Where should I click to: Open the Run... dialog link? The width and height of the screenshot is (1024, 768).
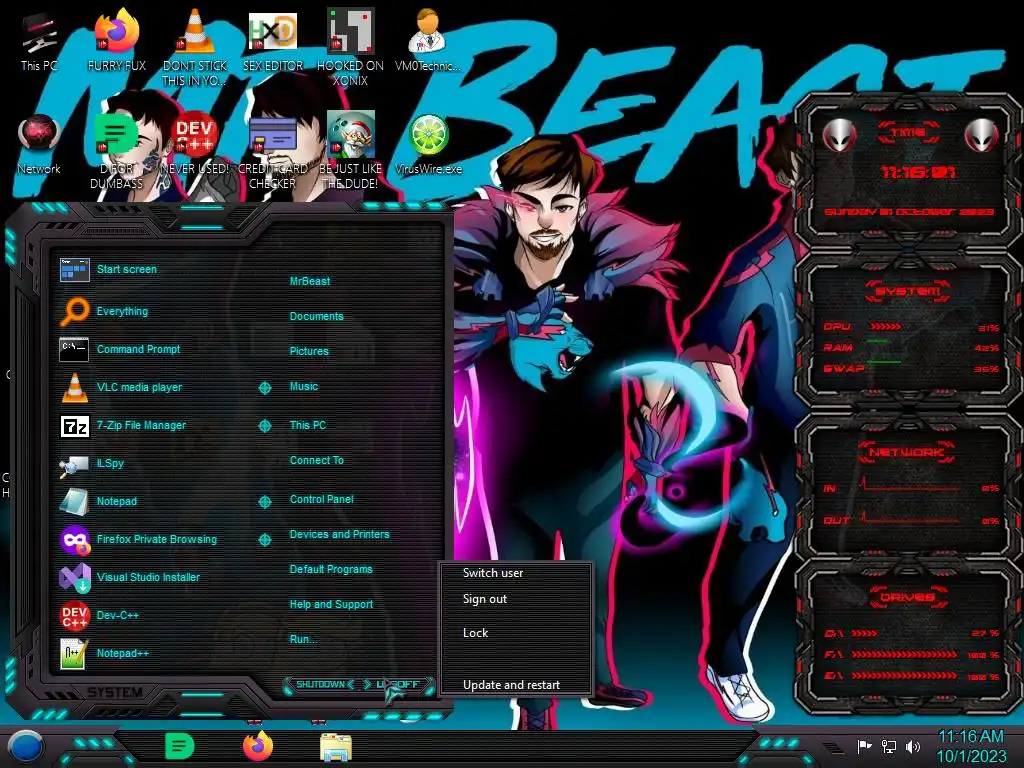coord(303,639)
